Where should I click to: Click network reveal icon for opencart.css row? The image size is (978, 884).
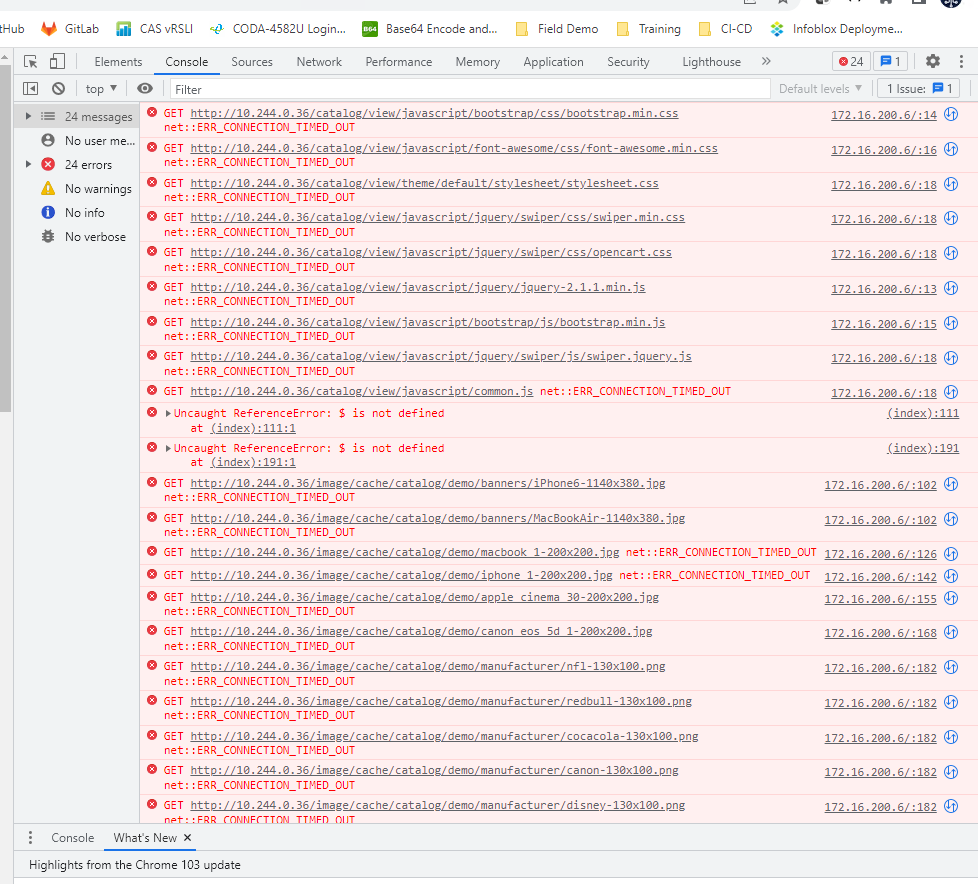click(x=951, y=253)
